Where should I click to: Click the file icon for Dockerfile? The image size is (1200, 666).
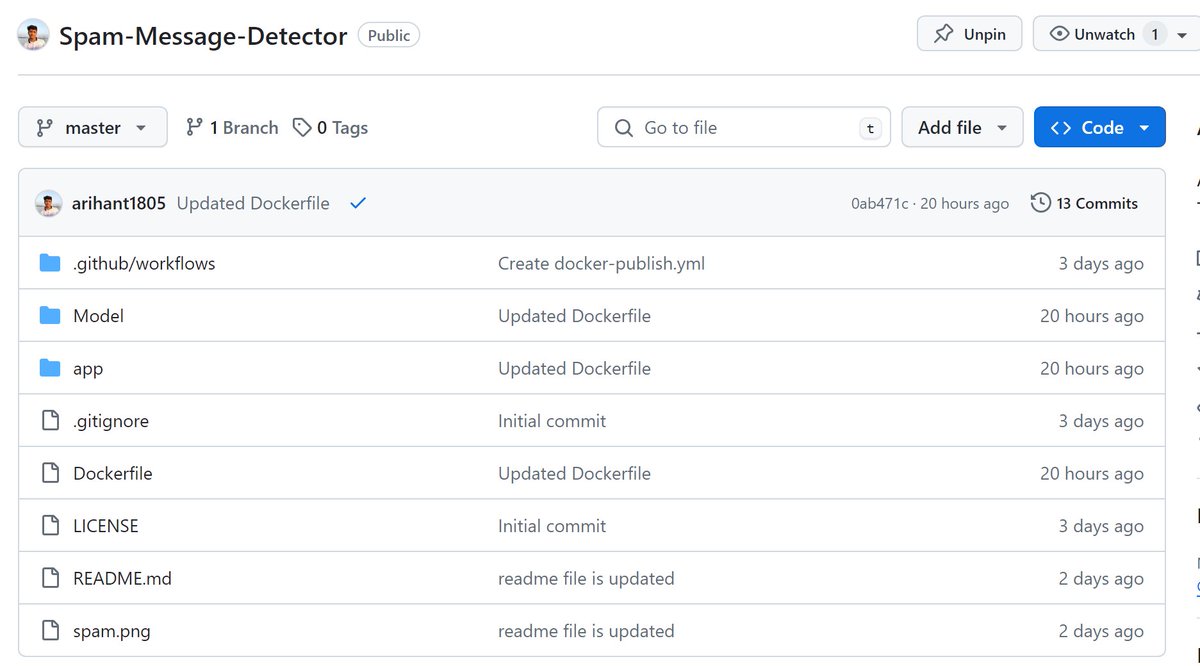50,474
